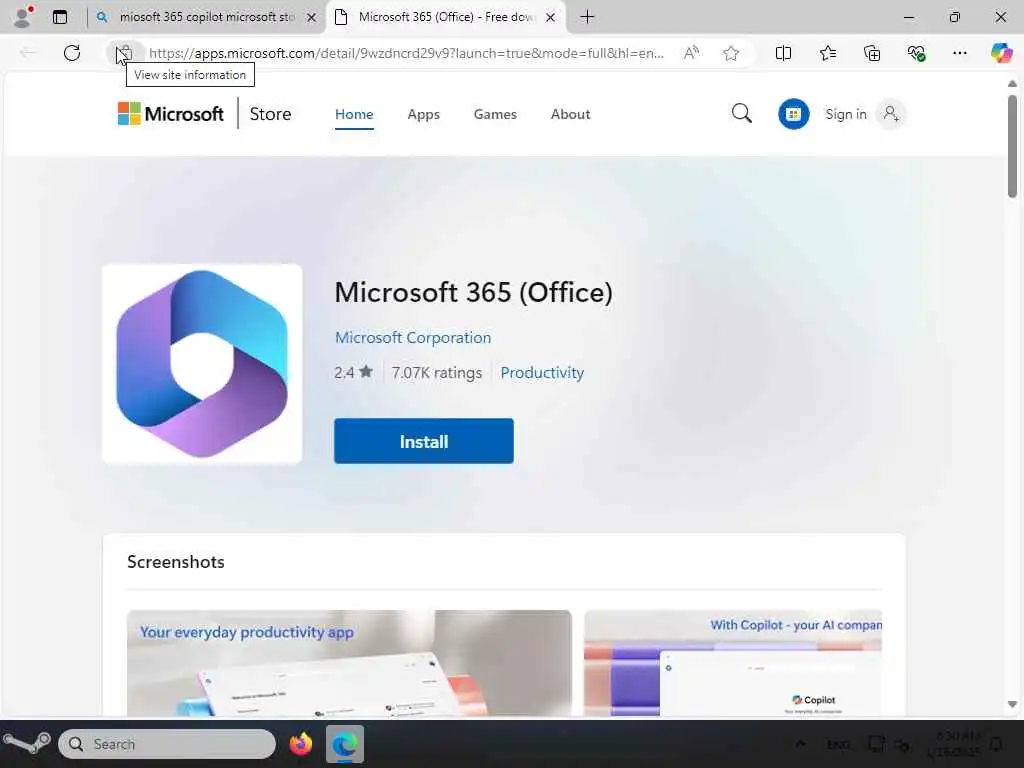Launch Firefox from the taskbar
Viewport: 1024px width, 768px height.
[301, 744]
